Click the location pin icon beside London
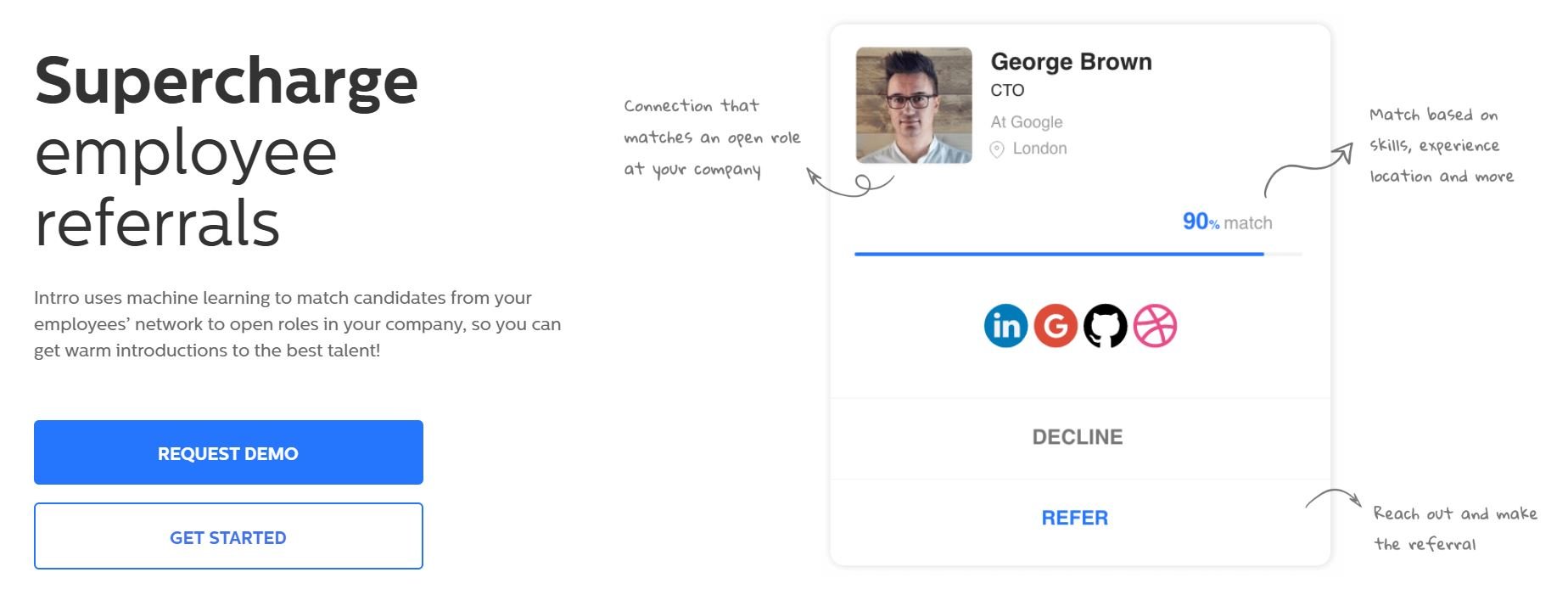The width and height of the screenshot is (1568, 606). pos(997,149)
